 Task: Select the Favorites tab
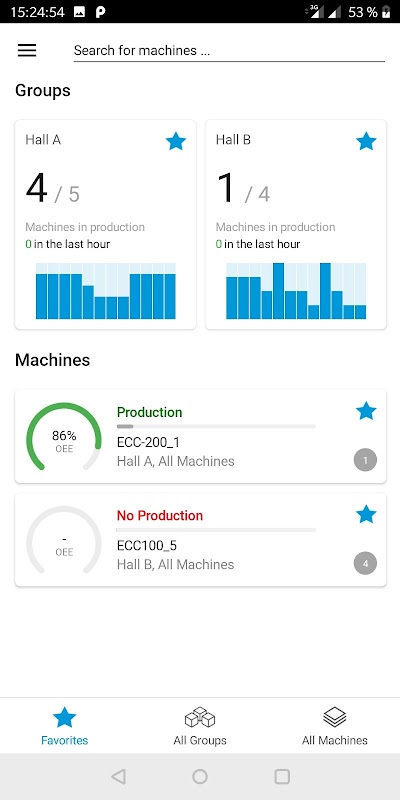(65, 726)
